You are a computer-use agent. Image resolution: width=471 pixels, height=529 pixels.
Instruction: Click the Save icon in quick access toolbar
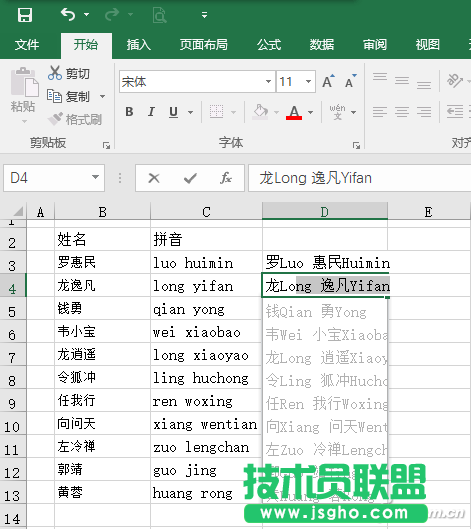tap(25, 15)
